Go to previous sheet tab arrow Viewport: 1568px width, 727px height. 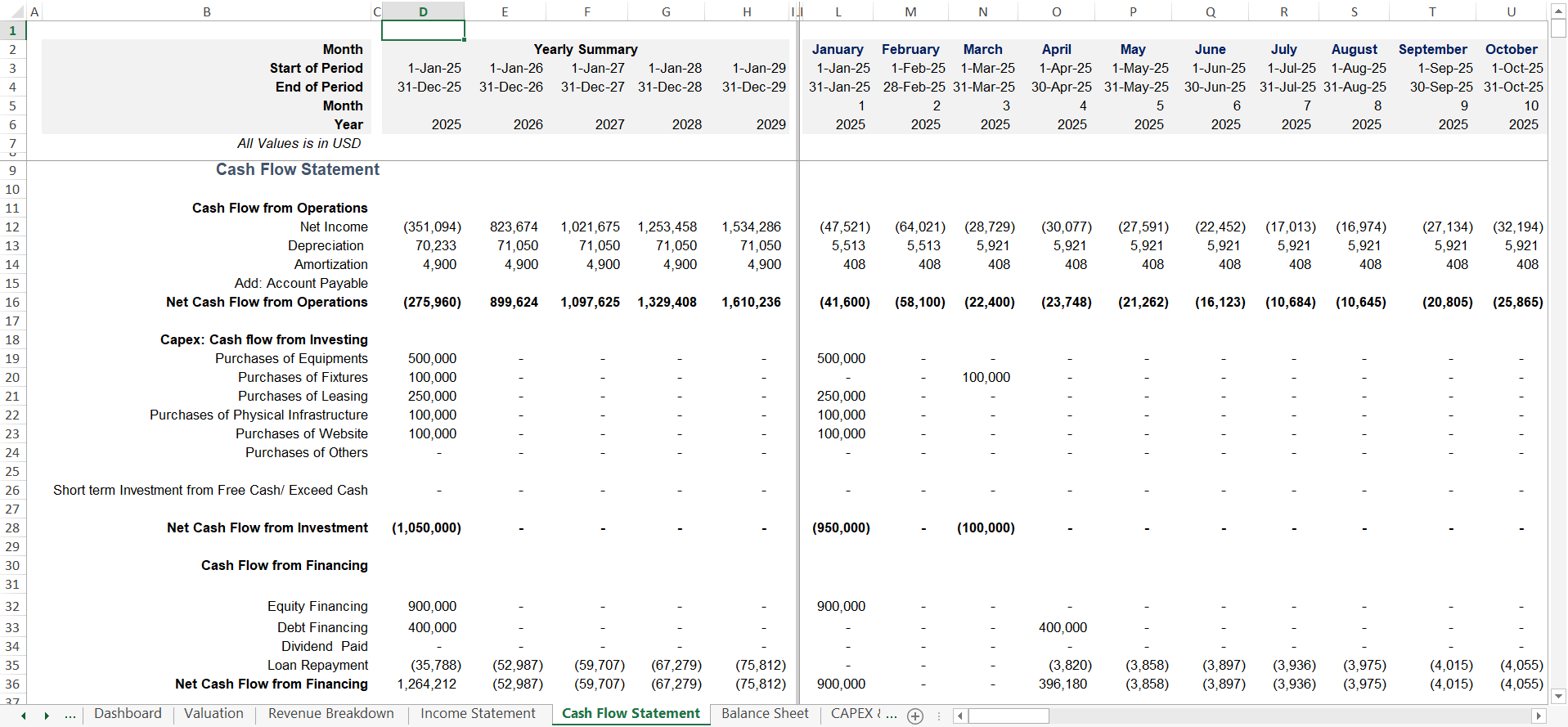pos(24,716)
